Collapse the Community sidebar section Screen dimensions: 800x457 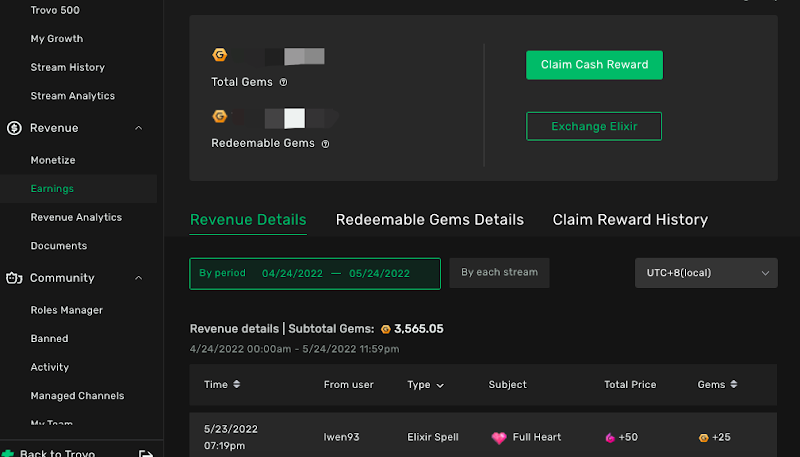coord(138,278)
